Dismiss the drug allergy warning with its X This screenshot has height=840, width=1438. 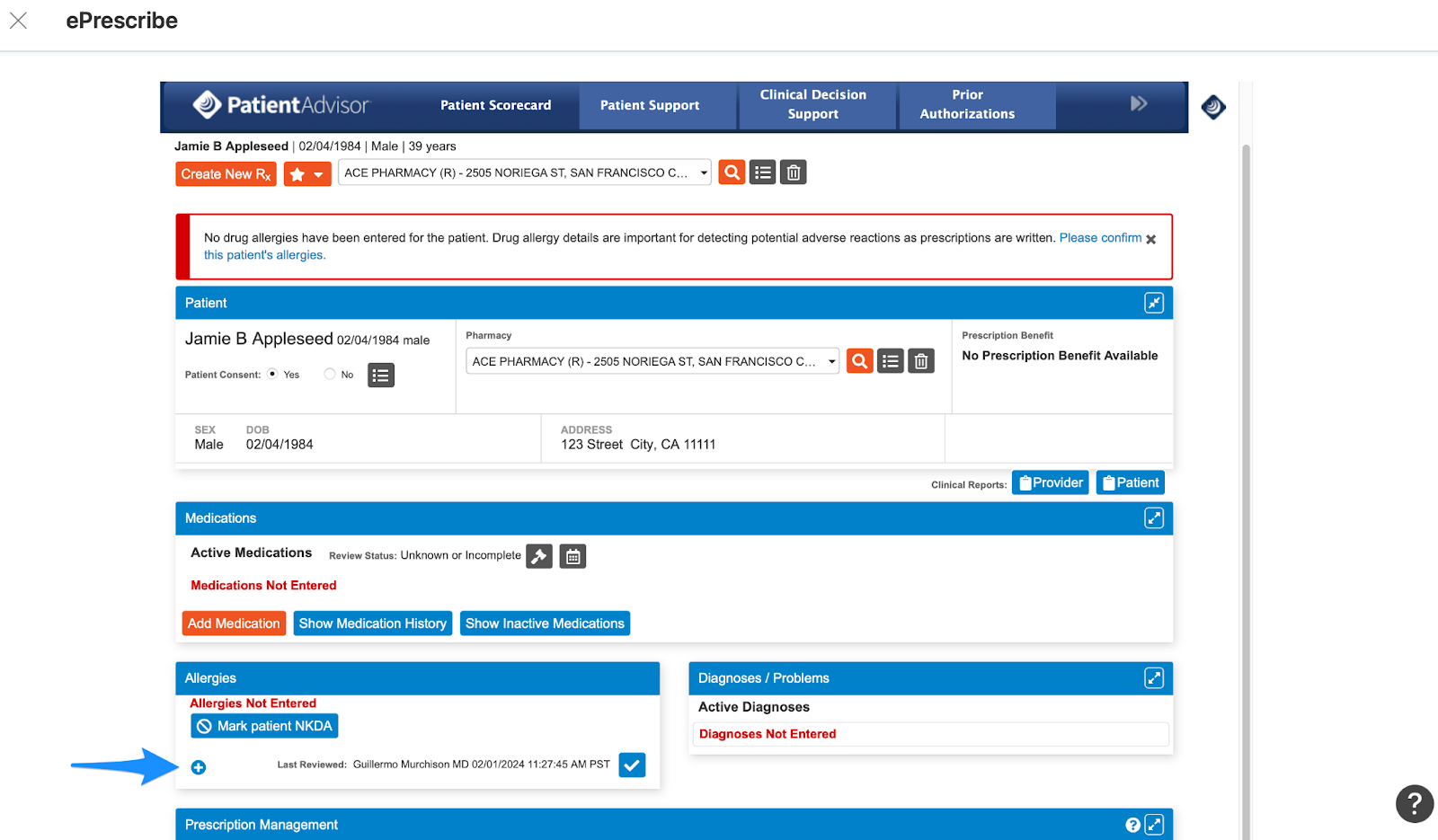(x=1151, y=238)
